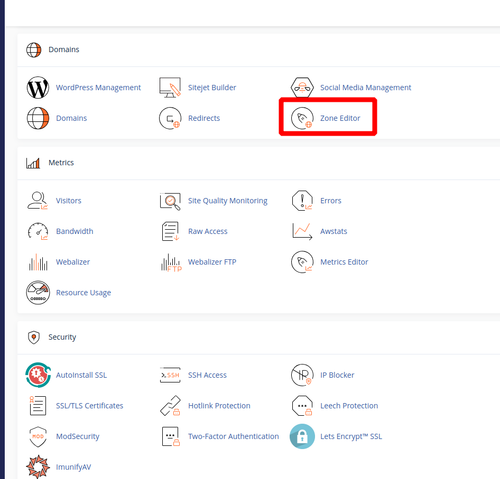
Task: Click the Site Quality Monitoring icon
Action: [170, 201]
